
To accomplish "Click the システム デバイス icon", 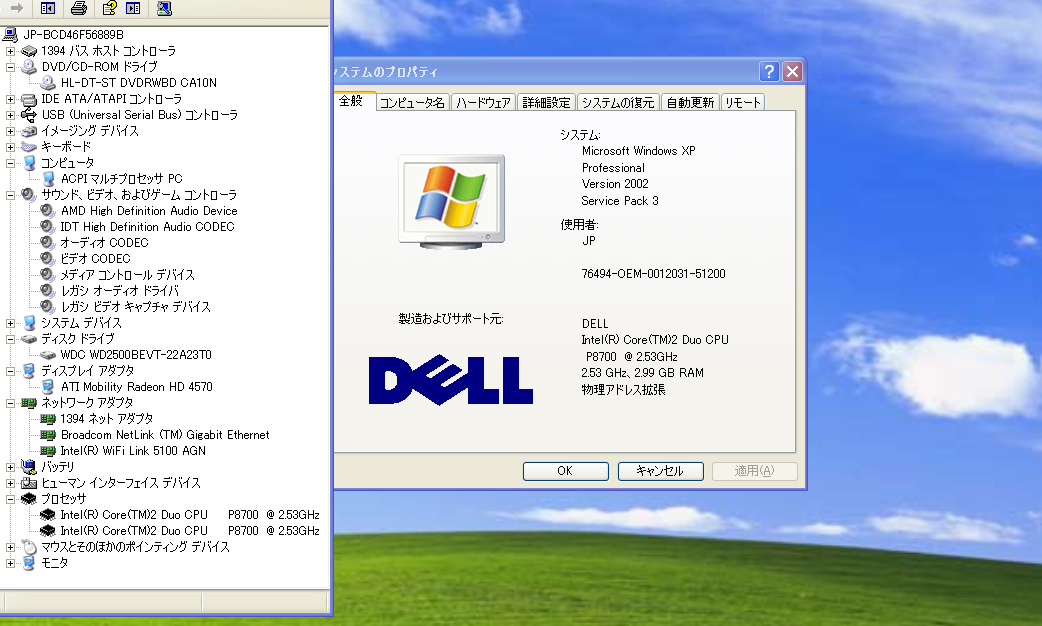I will (29, 323).
